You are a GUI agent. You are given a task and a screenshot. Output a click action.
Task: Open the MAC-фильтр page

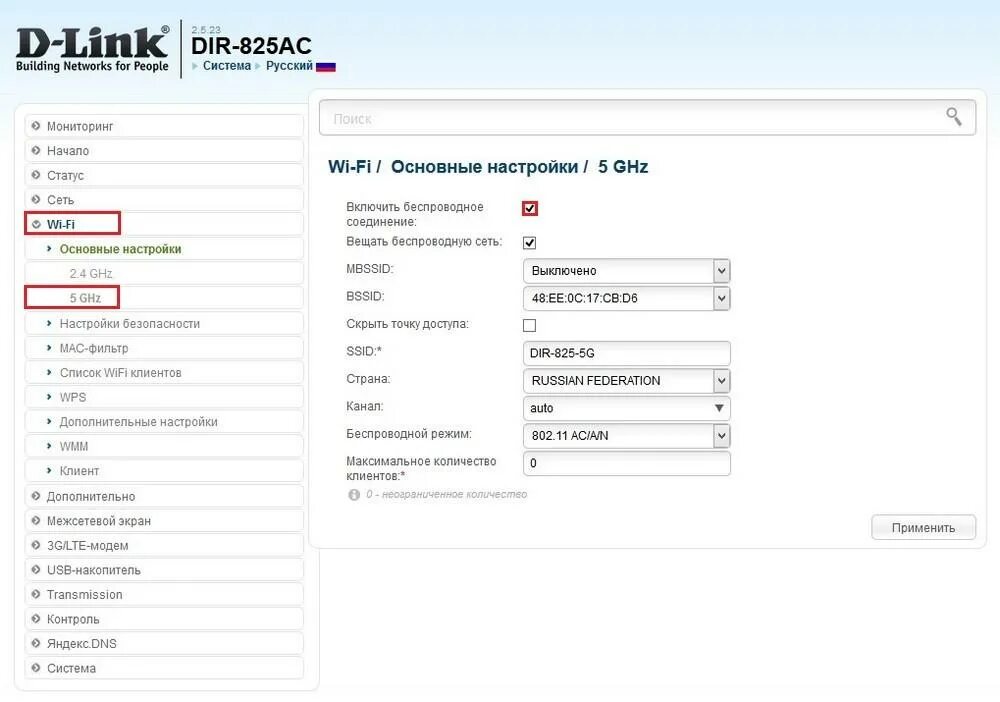coord(164,348)
